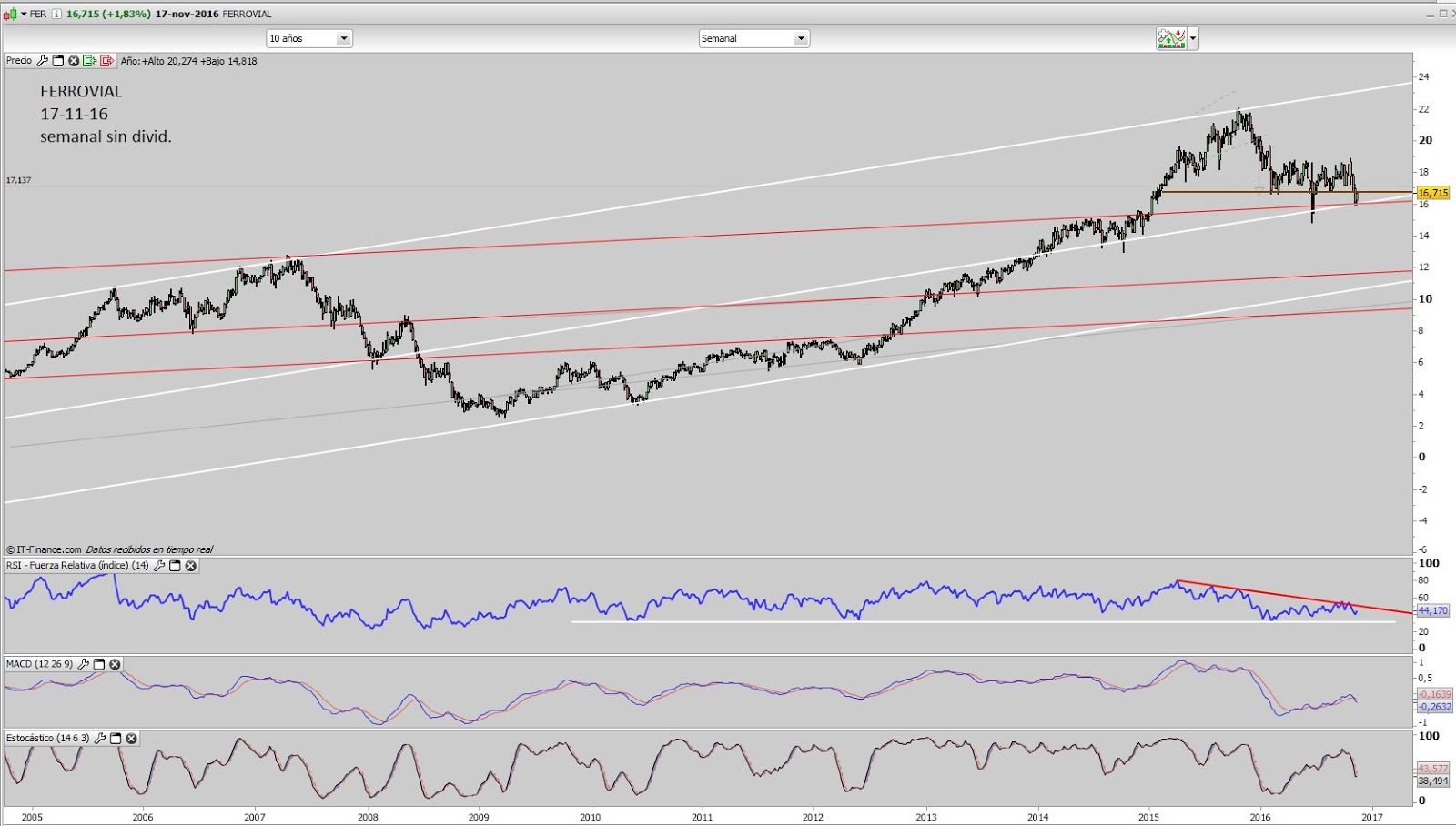Viewport: 1456px width, 826px height.
Task: Open Estocástico indicator settings wrench
Action: [x=100, y=739]
